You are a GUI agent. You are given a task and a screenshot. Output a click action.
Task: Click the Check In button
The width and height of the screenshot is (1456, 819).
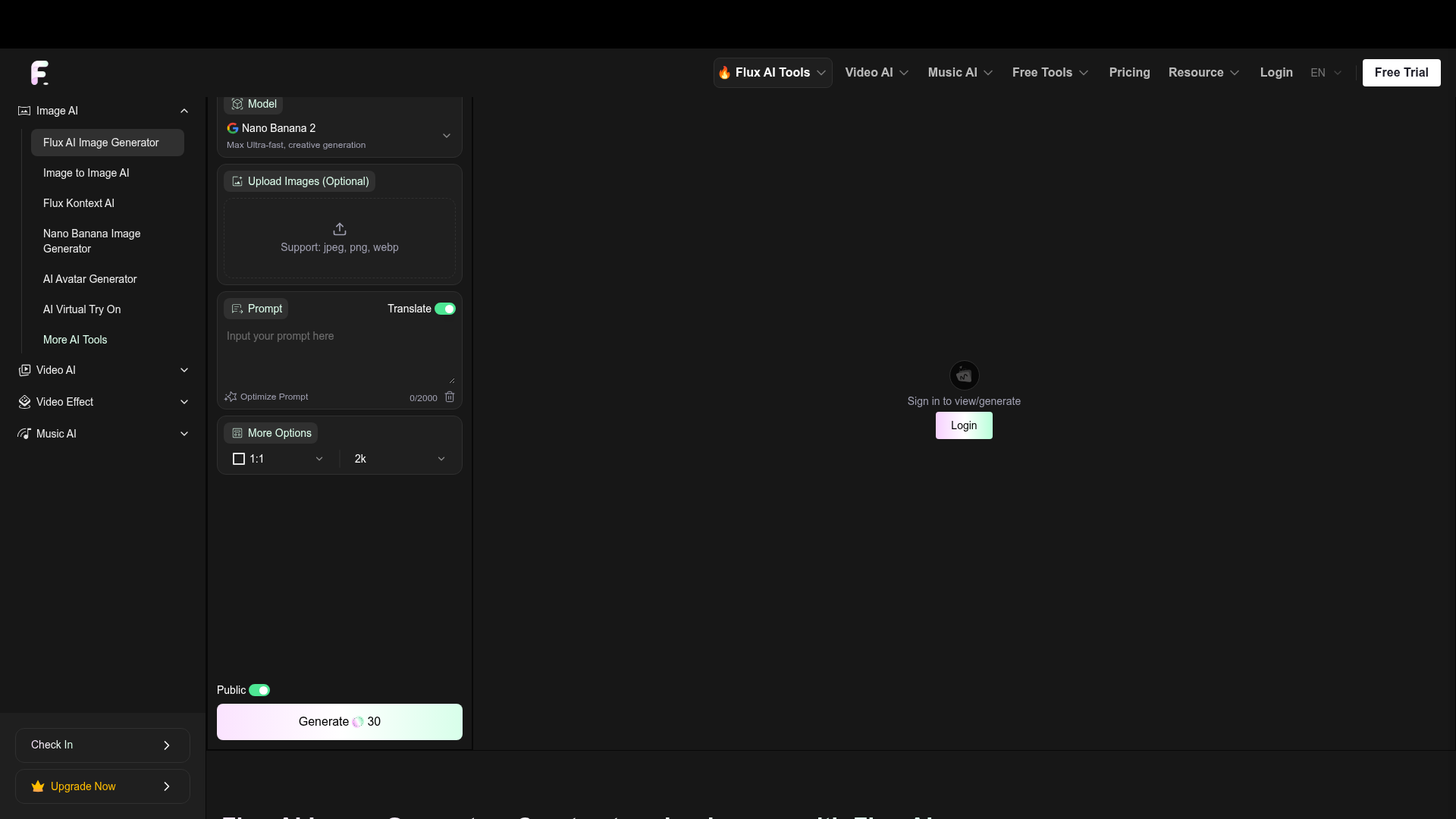pos(102,745)
